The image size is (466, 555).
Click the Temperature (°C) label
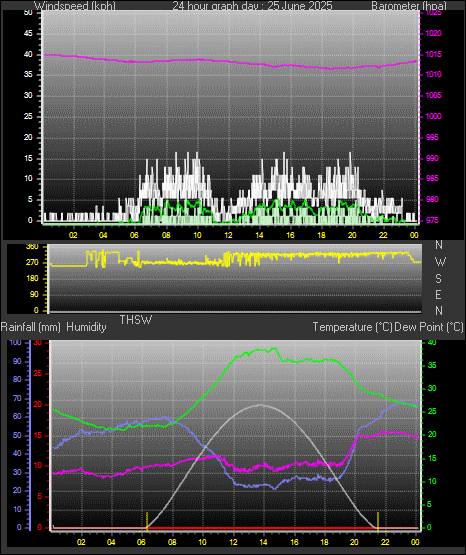pyautogui.click(x=352, y=327)
